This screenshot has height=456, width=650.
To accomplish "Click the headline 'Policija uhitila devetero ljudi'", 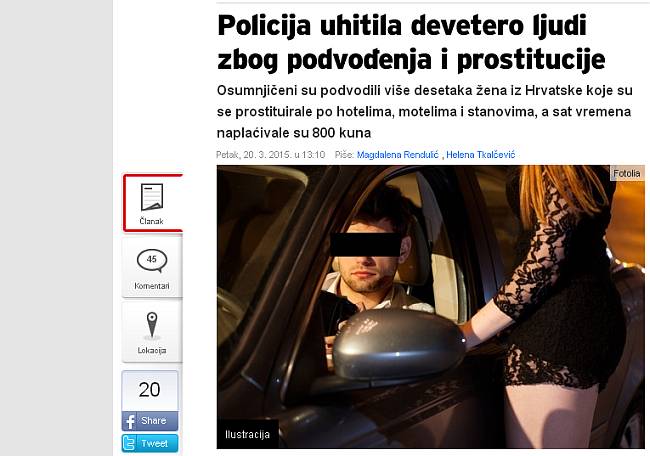I will tap(403, 23).
